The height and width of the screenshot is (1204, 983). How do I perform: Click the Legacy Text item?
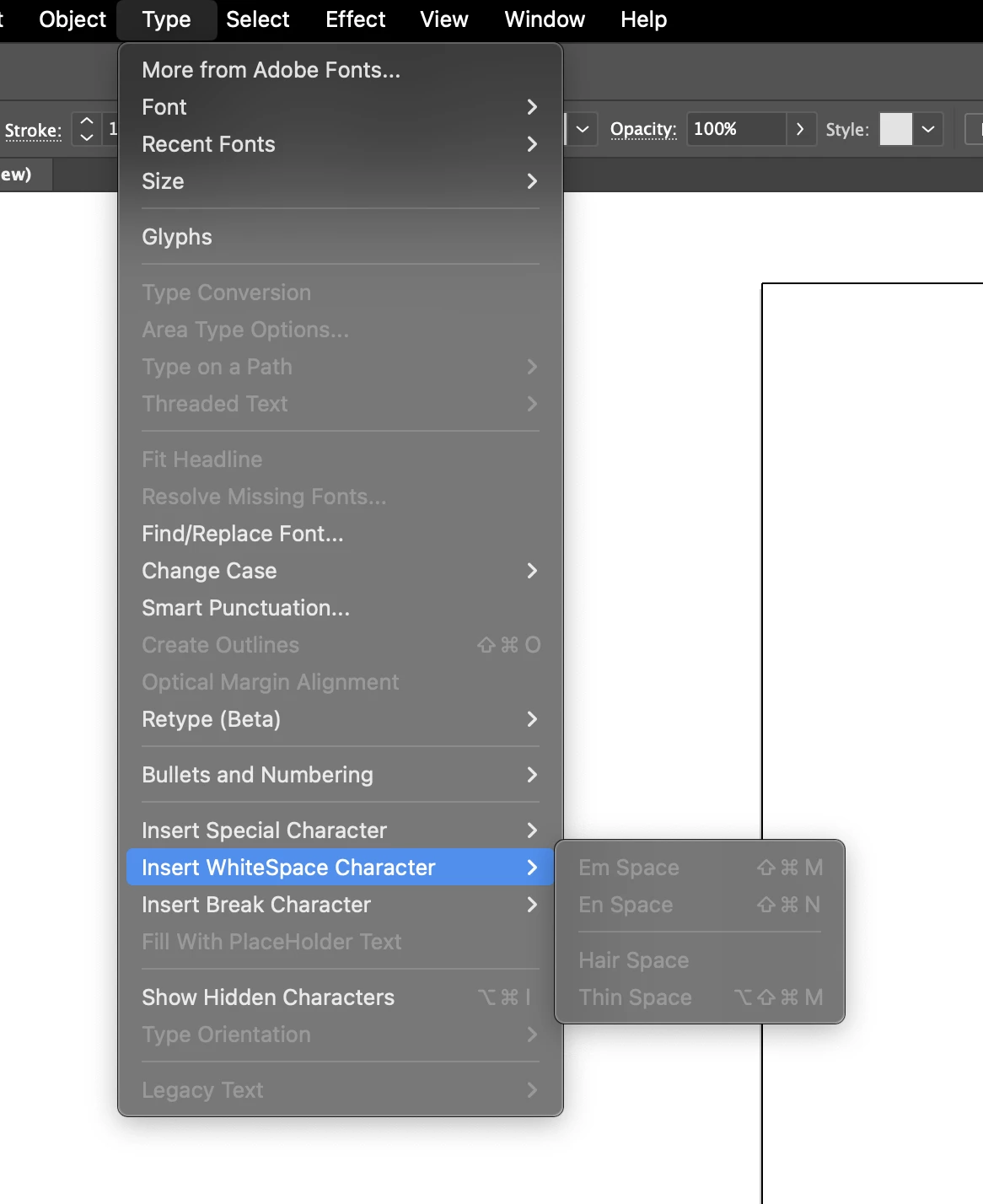pyautogui.click(x=340, y=1090)
